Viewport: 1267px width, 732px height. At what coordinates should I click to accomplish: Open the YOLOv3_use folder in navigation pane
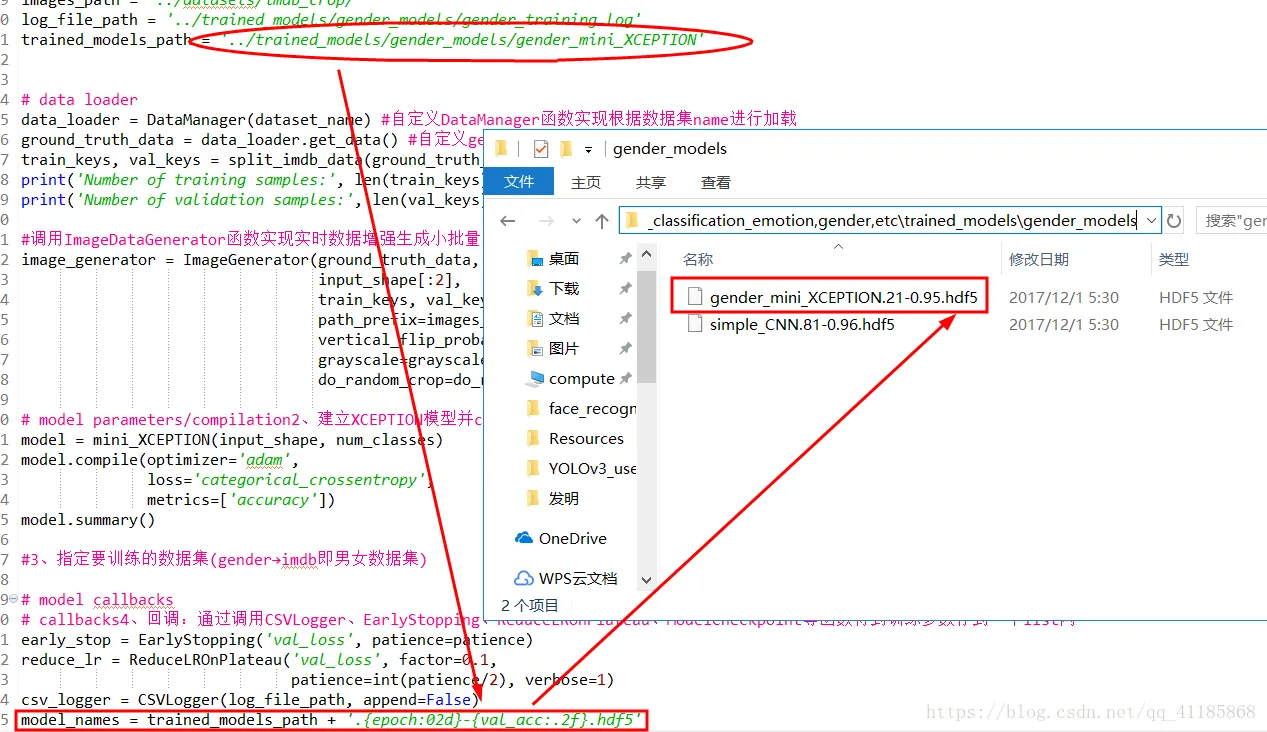point(592,468)
